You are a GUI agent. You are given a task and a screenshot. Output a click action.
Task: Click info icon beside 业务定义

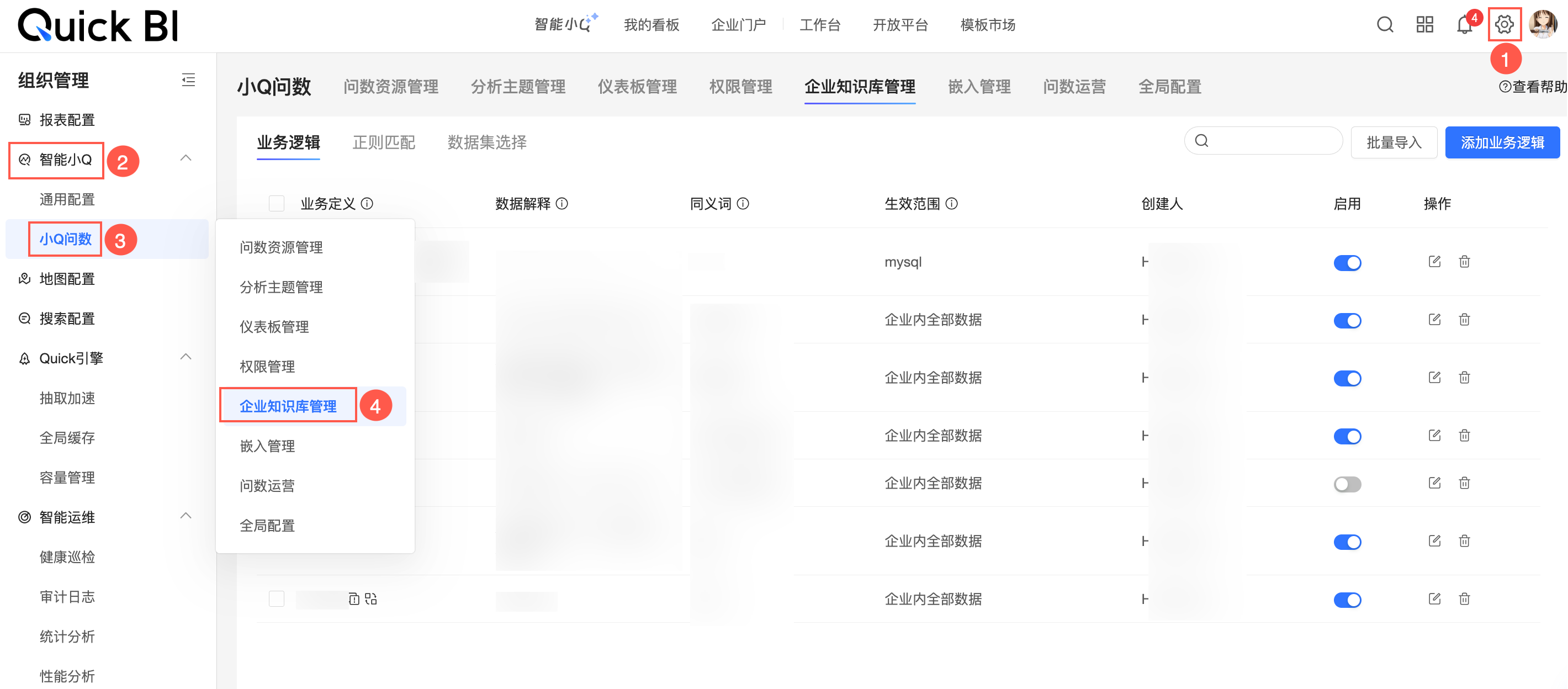click(x=367, y=204)
